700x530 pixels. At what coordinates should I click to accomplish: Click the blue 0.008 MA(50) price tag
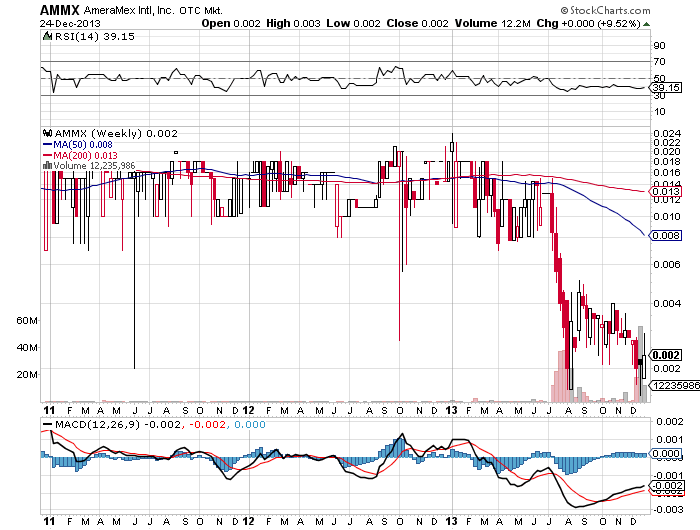tap(665, 235)
